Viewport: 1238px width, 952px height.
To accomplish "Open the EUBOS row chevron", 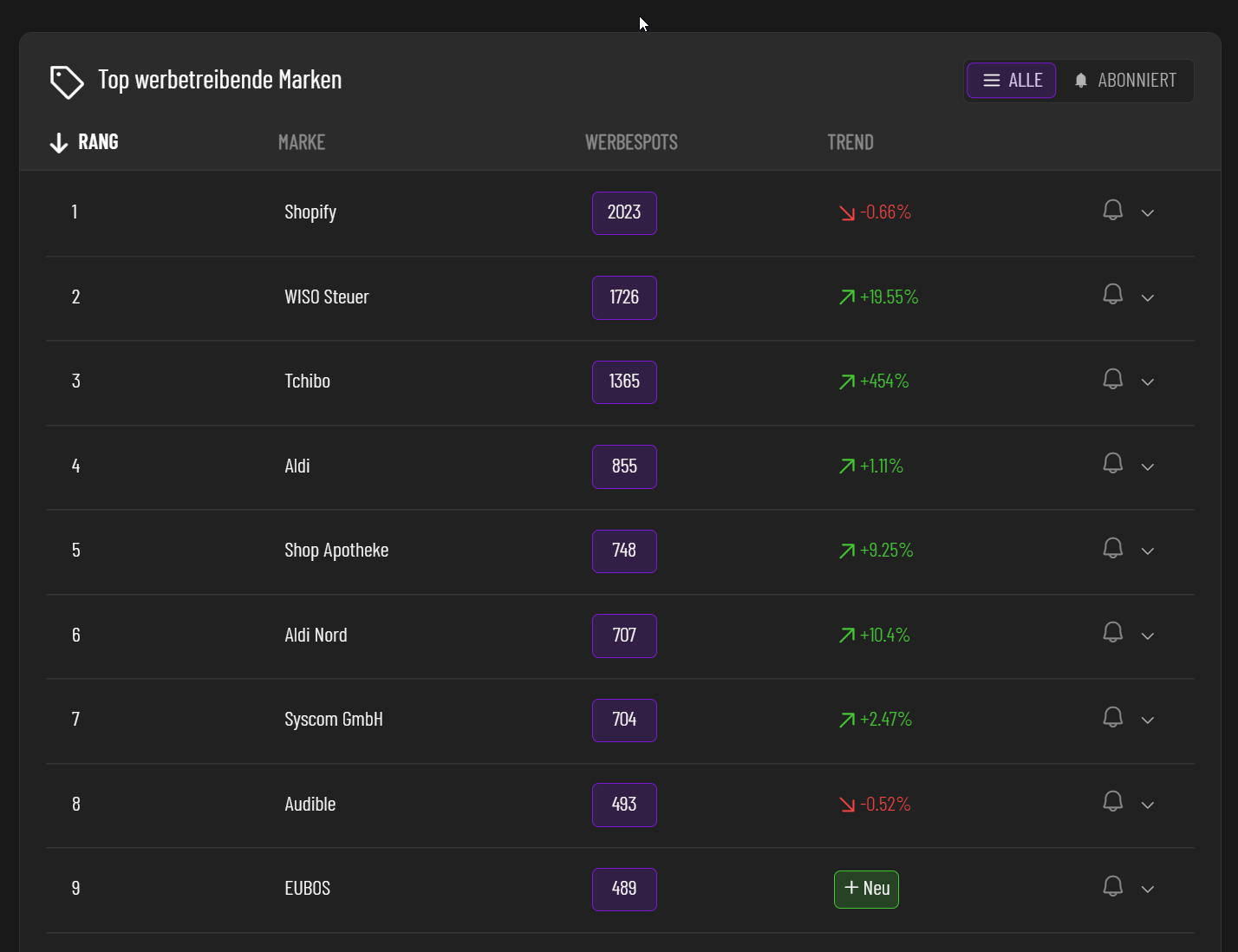I will click(1148, 890).
